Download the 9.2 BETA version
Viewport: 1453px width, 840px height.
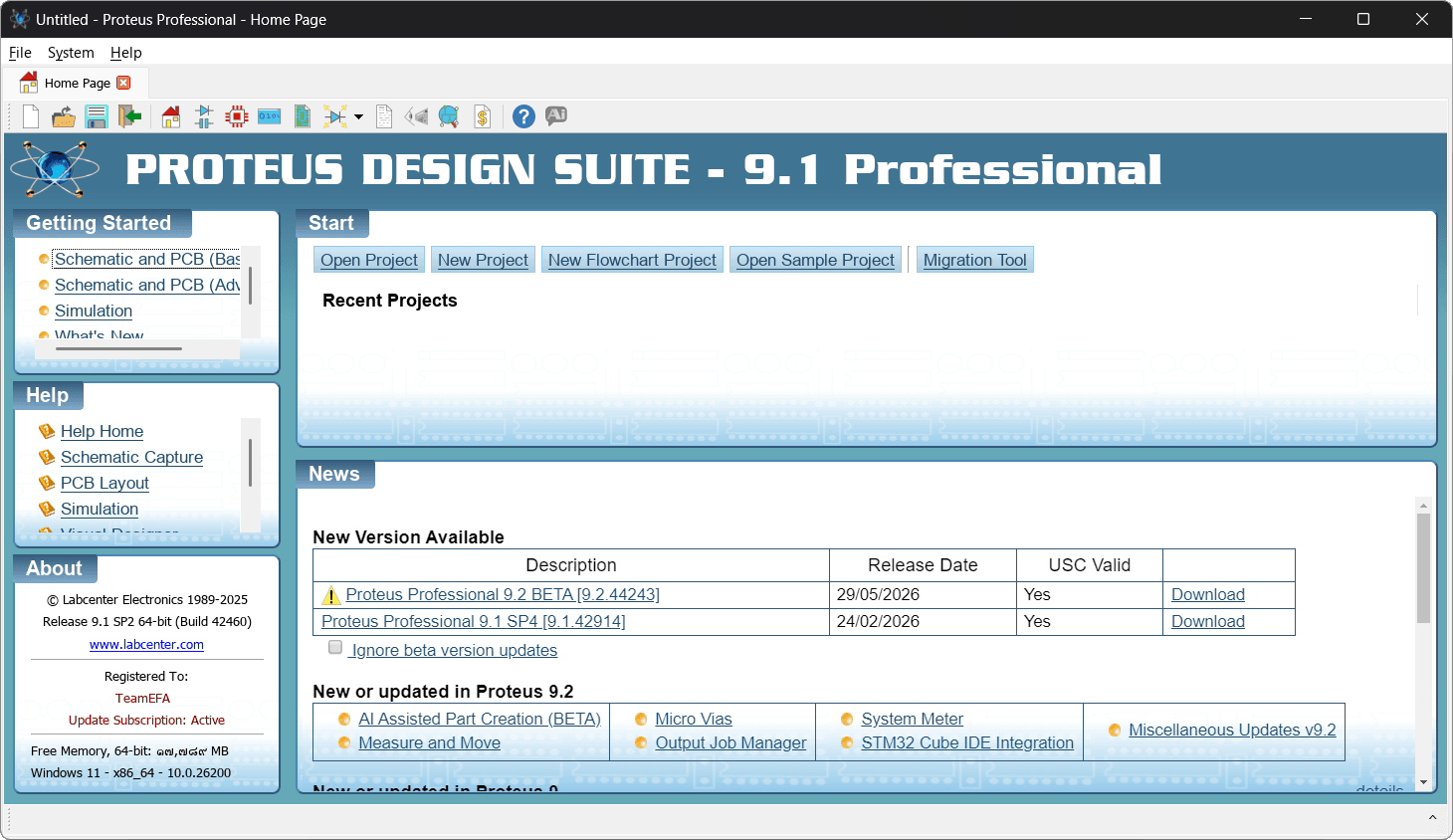point(1208,594)
